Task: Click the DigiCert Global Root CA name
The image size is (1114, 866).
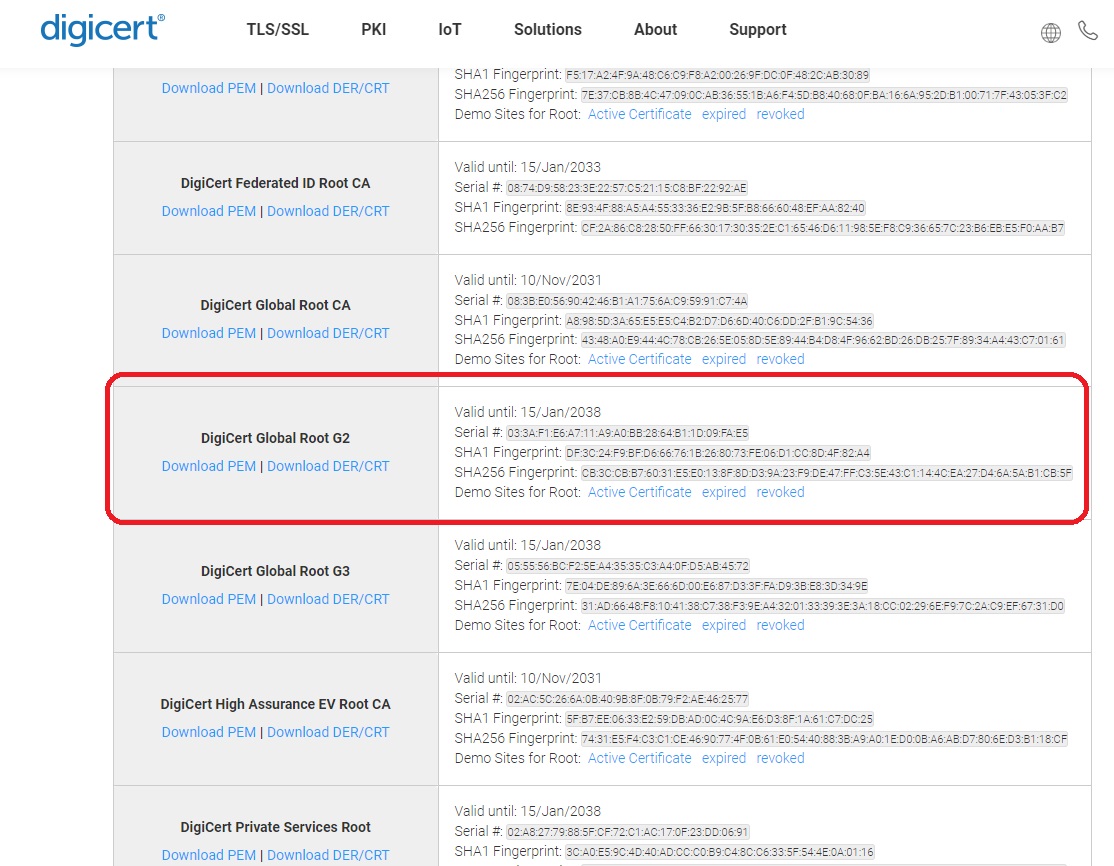Action: [276, 305]
